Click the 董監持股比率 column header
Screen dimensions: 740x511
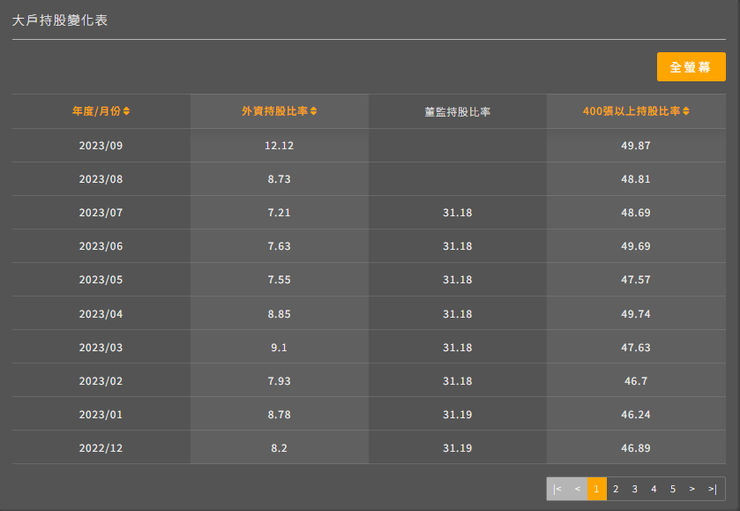tap(457, 112)
